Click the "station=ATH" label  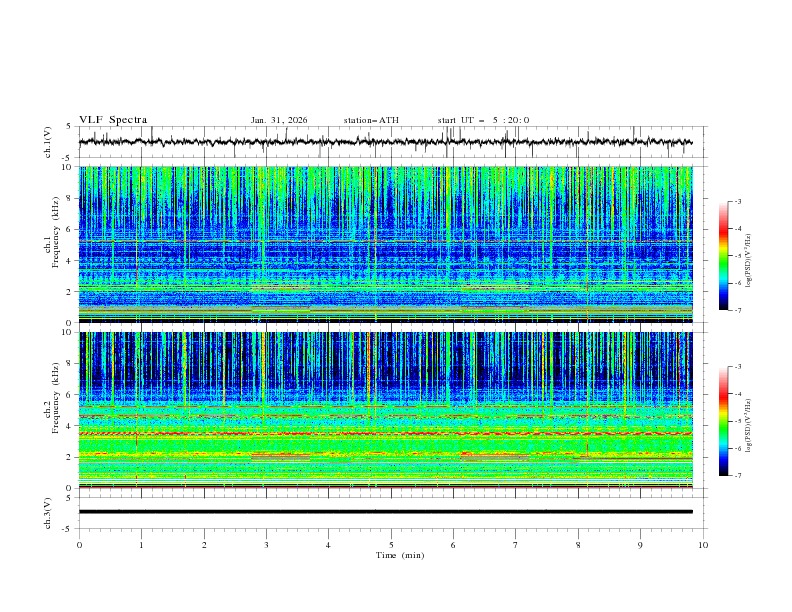(x=371, y=120)
